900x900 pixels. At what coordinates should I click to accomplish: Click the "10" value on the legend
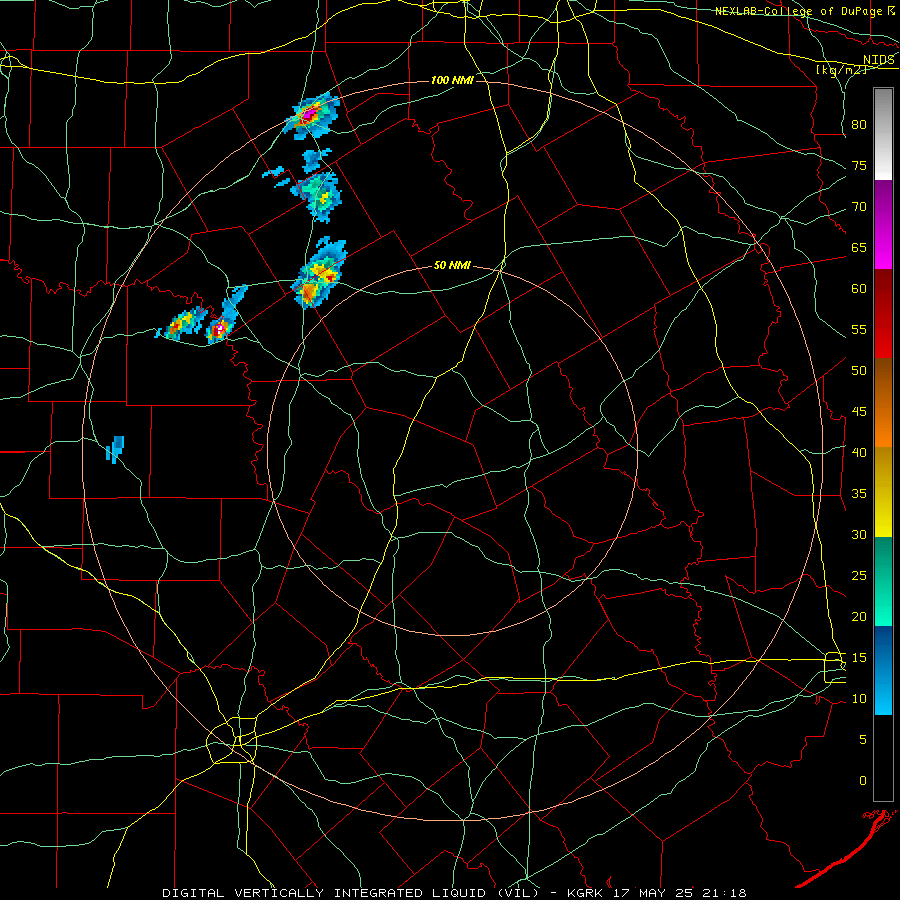click(x=859, y=699)
